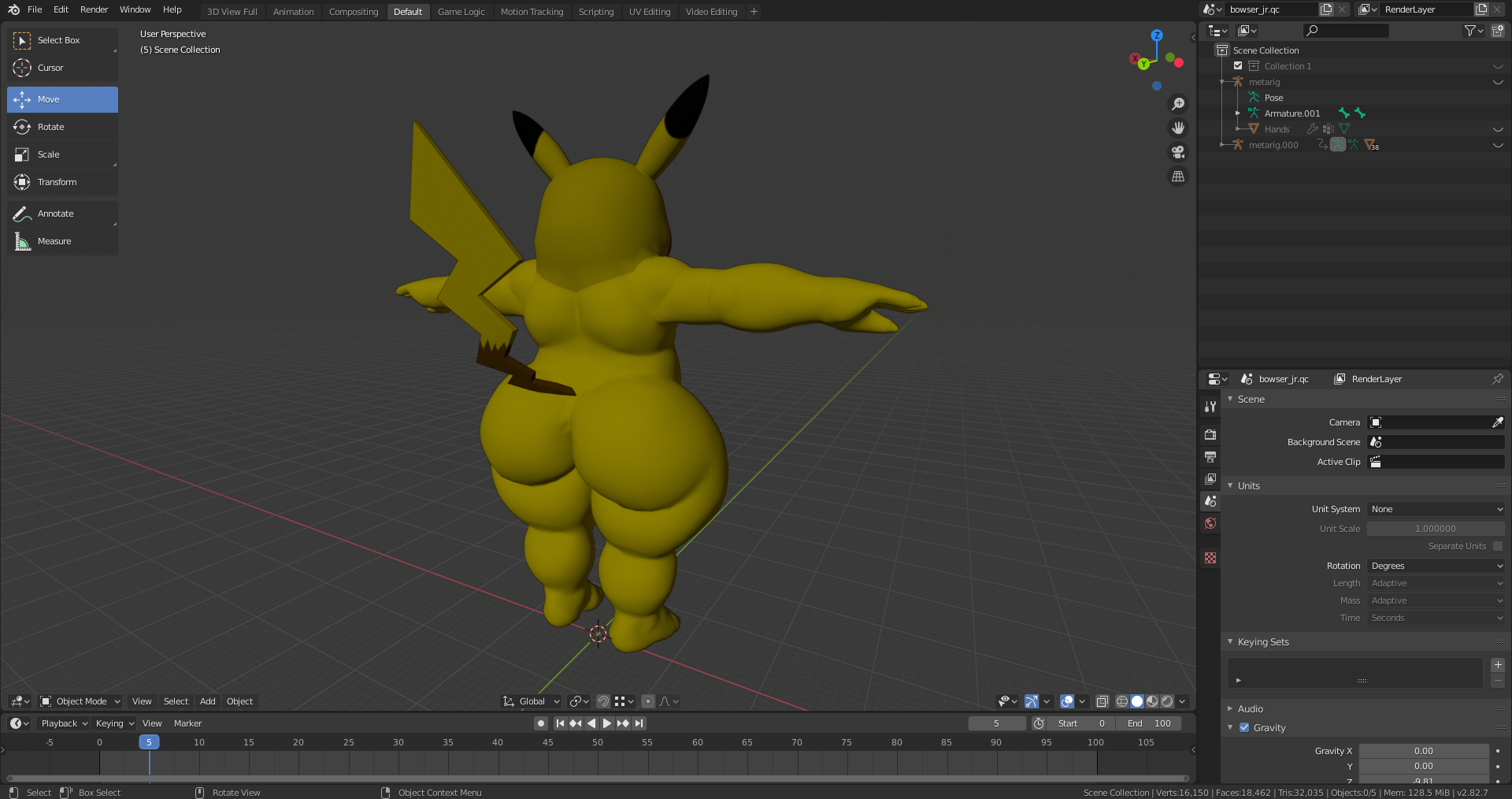Switch perspective/orthographic grid view icon
This screenshot has width=1512, height=799.
click(1178, 177)
